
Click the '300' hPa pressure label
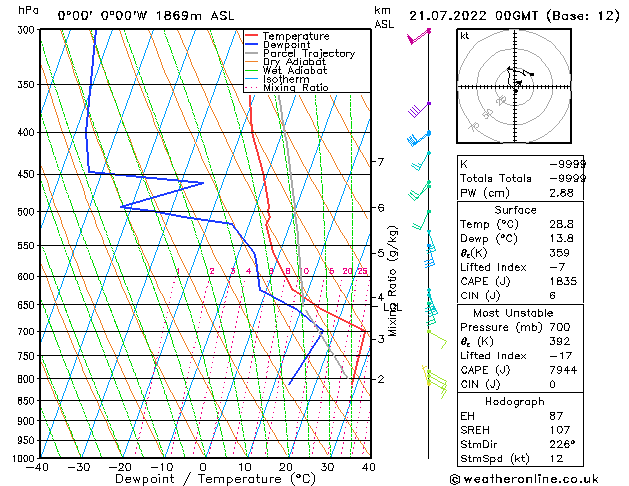pos(28,30)
